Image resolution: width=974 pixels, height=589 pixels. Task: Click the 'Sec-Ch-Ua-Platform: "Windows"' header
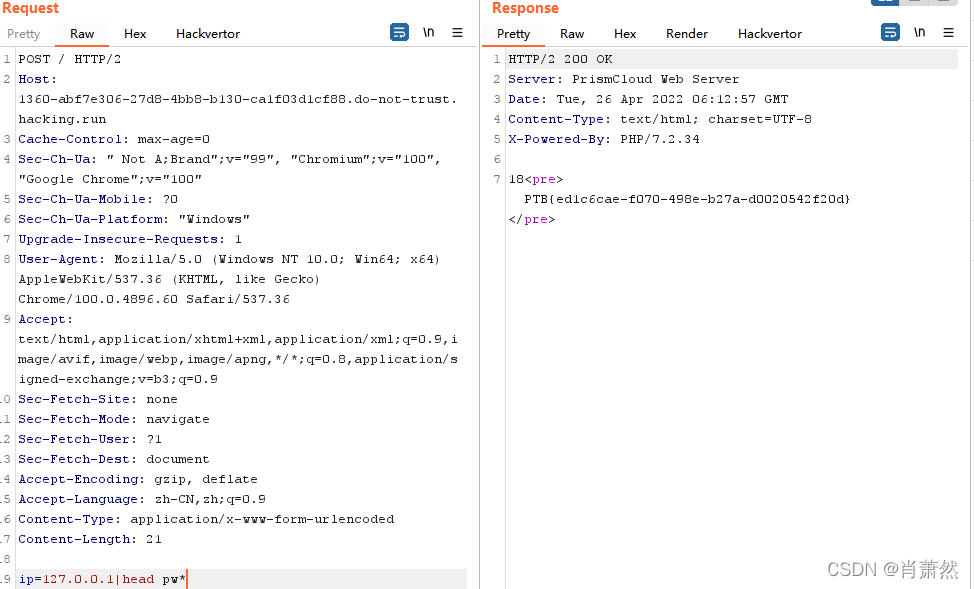click(134, 219)
